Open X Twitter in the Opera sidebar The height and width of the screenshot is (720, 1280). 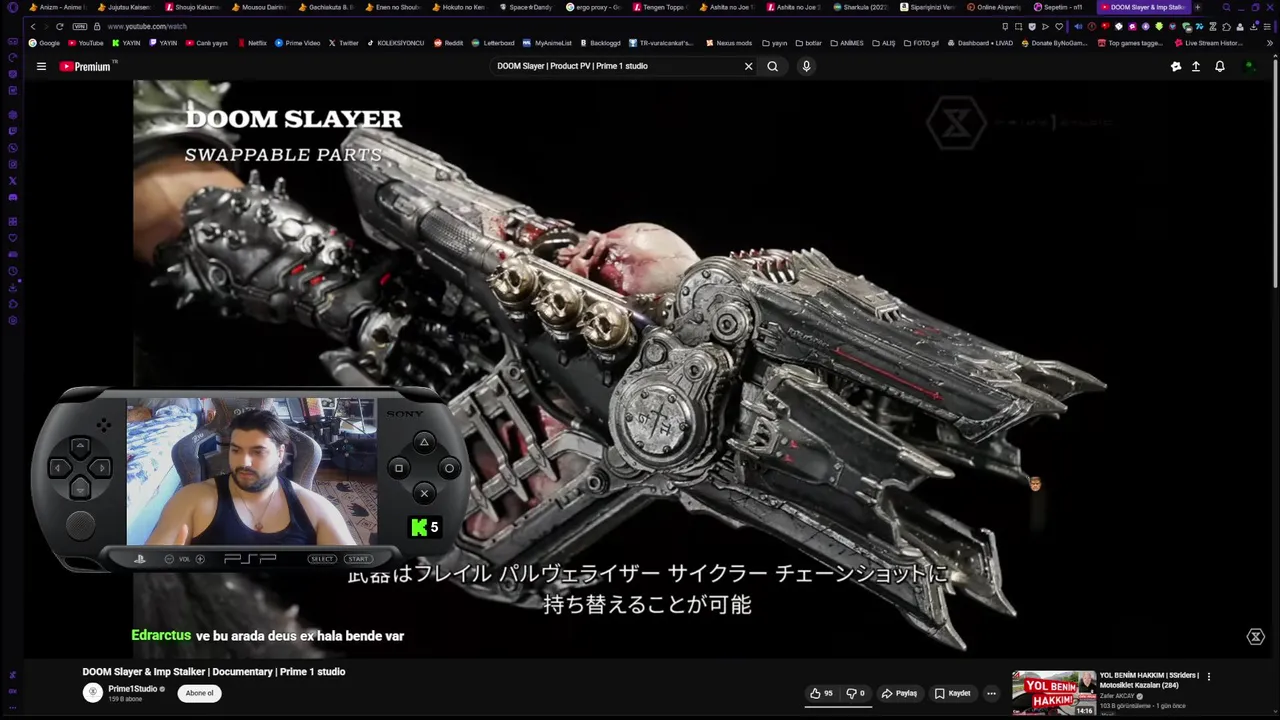tap(12, 180)
